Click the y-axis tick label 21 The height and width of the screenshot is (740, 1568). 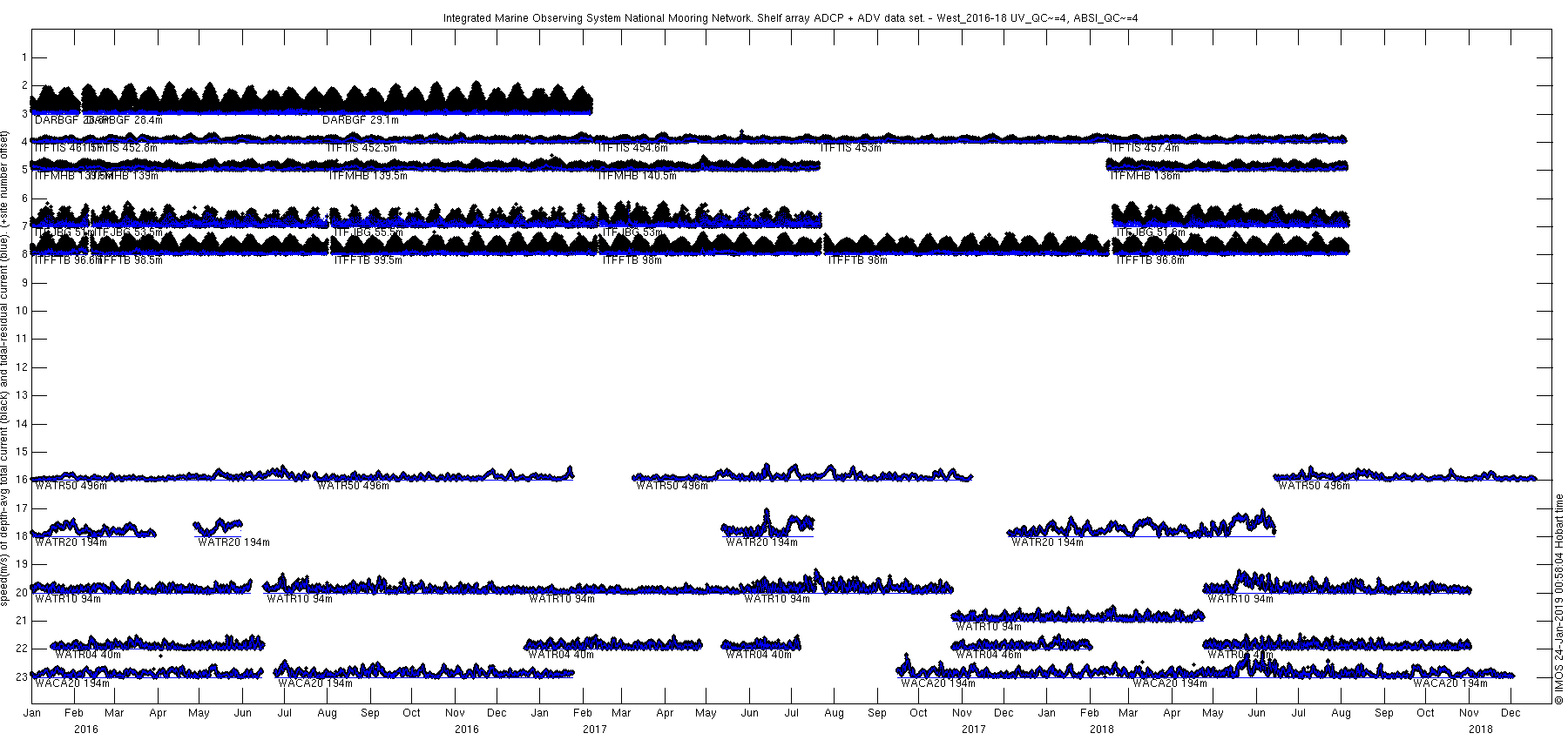22,621
